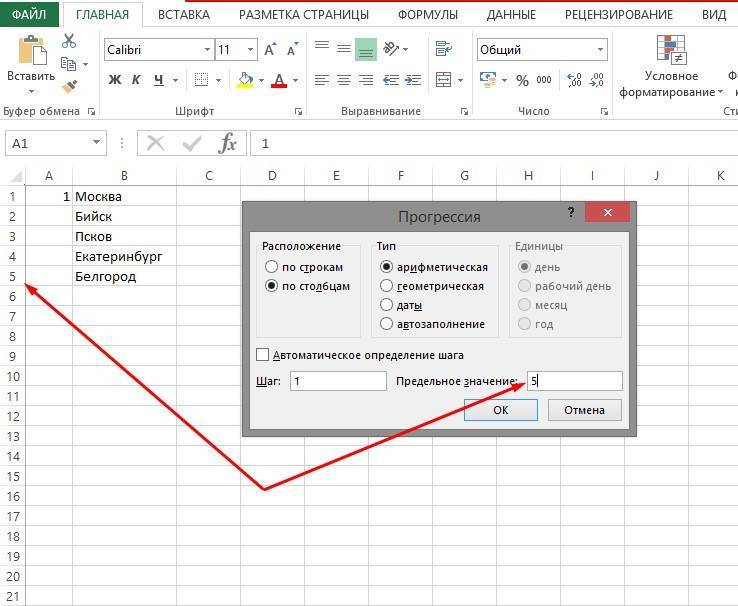Open the 'Общий' number format dropdown

600,49
